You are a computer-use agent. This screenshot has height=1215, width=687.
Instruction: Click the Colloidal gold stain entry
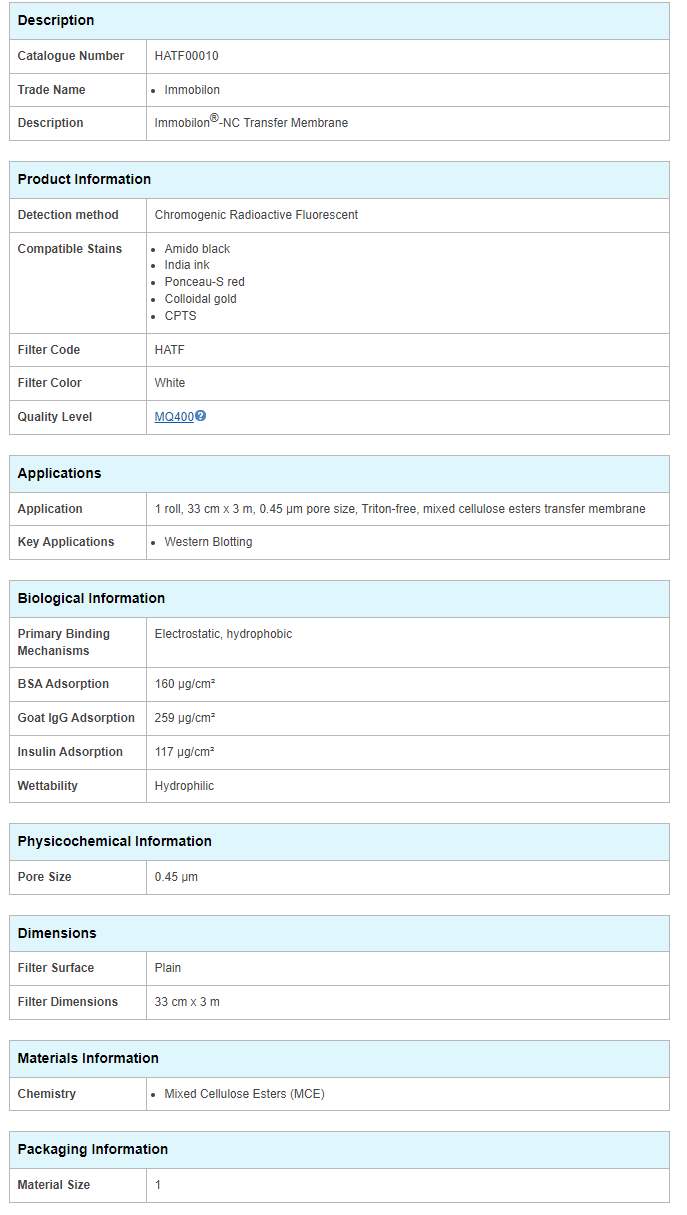[200, 299]
